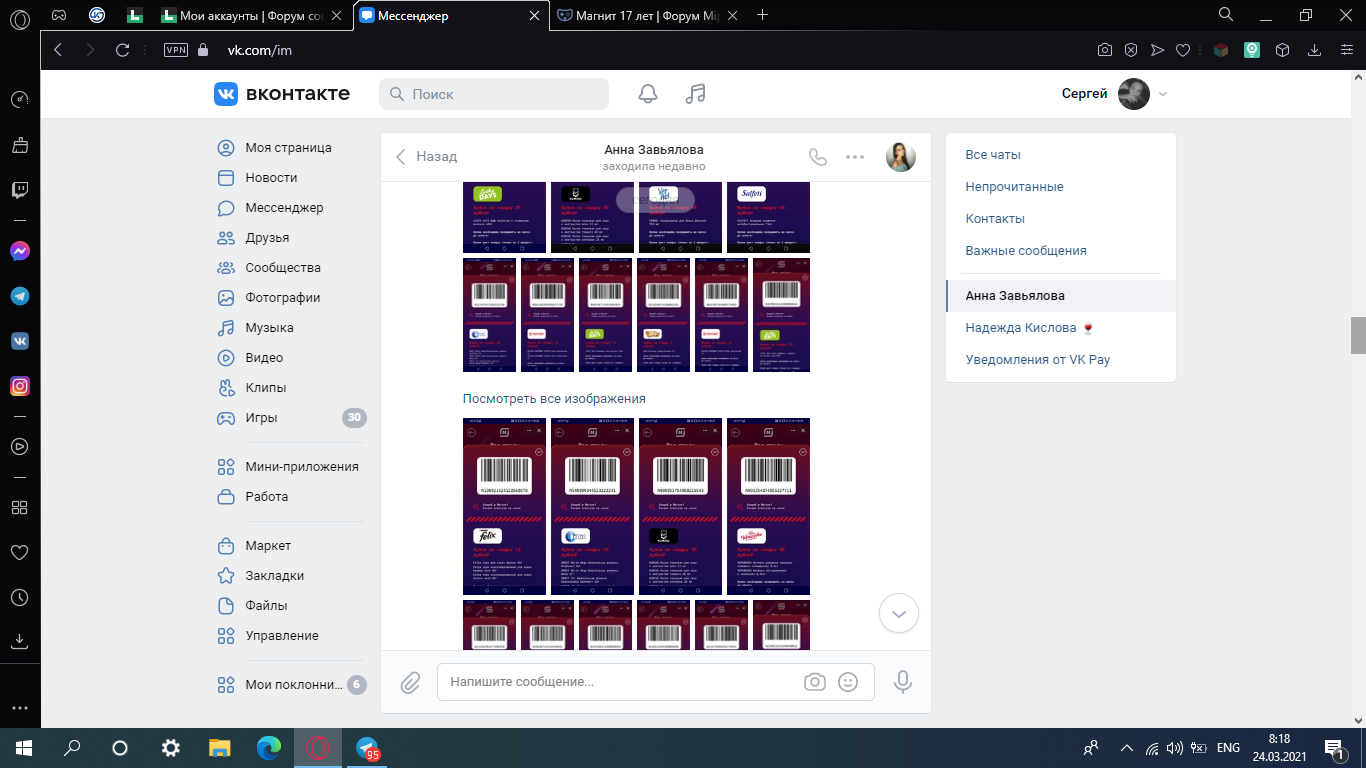The image size is (1366, 768).
Task: Reload the vk.com page
Action: [x=123, y=50]
